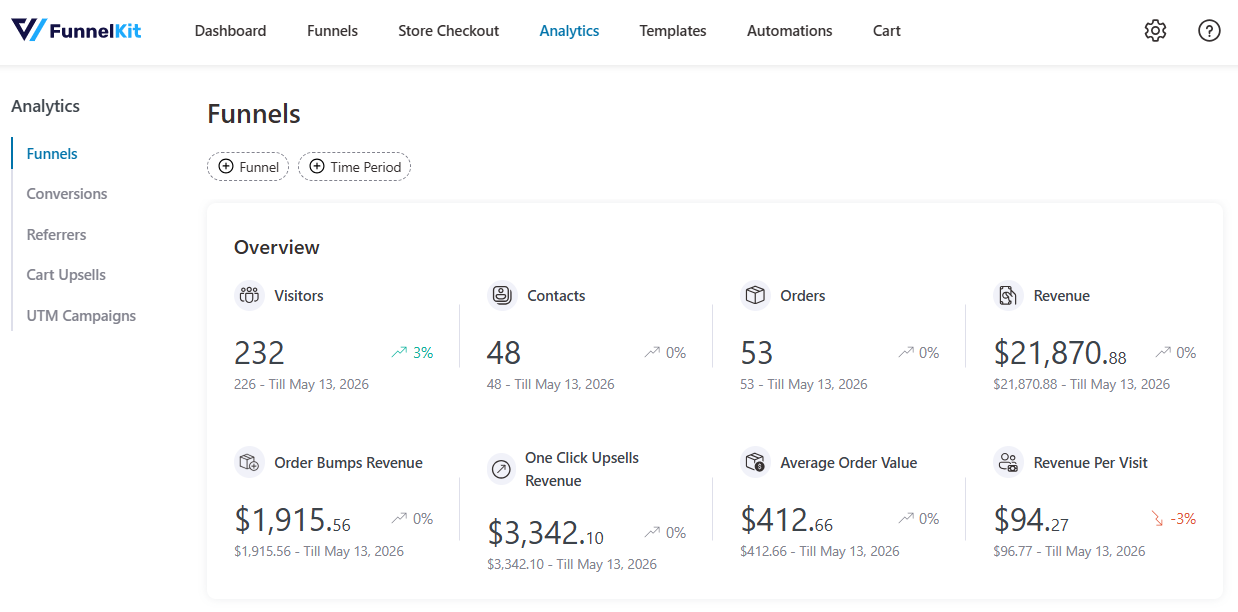The height and width of the screenshot is (612, 1238).
Task: Click the large Revenue value $21,870.88
Action: point(1060,353)
